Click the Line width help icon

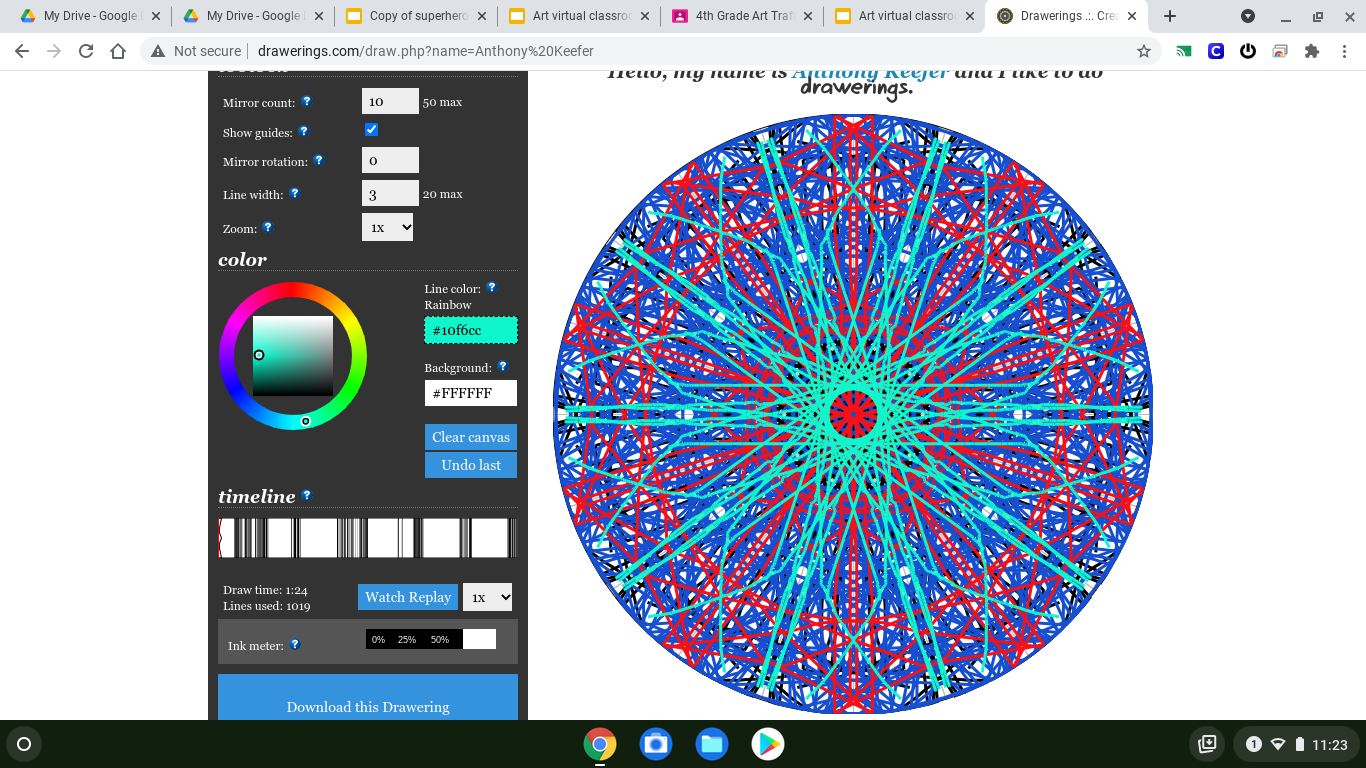coord(295,193)
